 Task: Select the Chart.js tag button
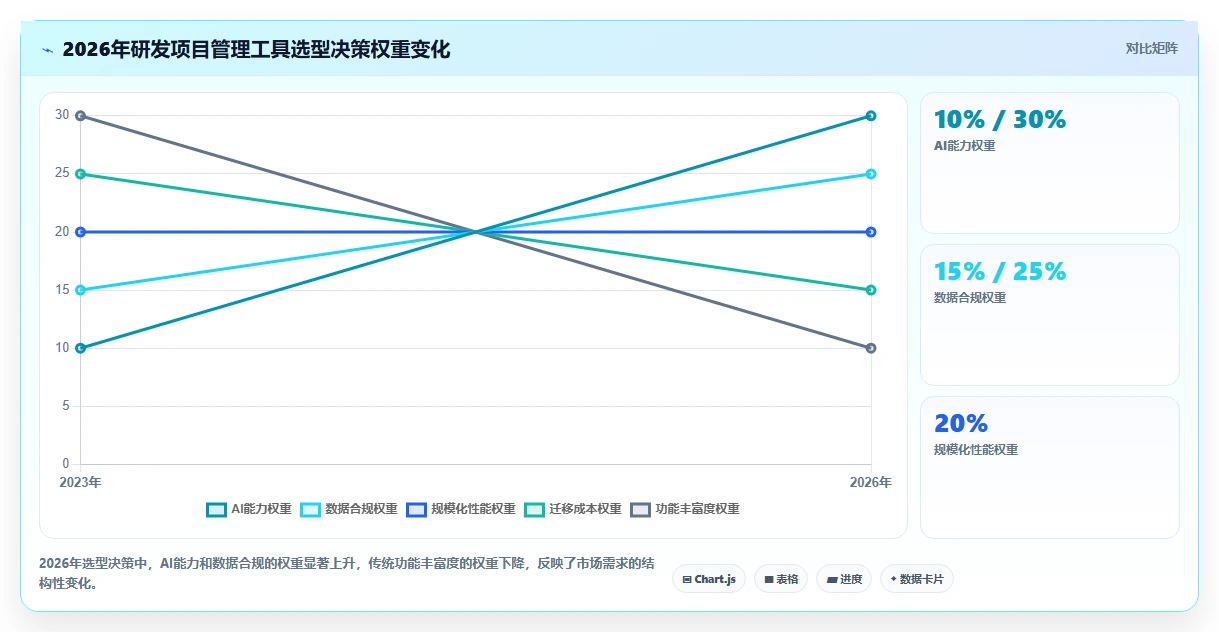coord(709,579)
